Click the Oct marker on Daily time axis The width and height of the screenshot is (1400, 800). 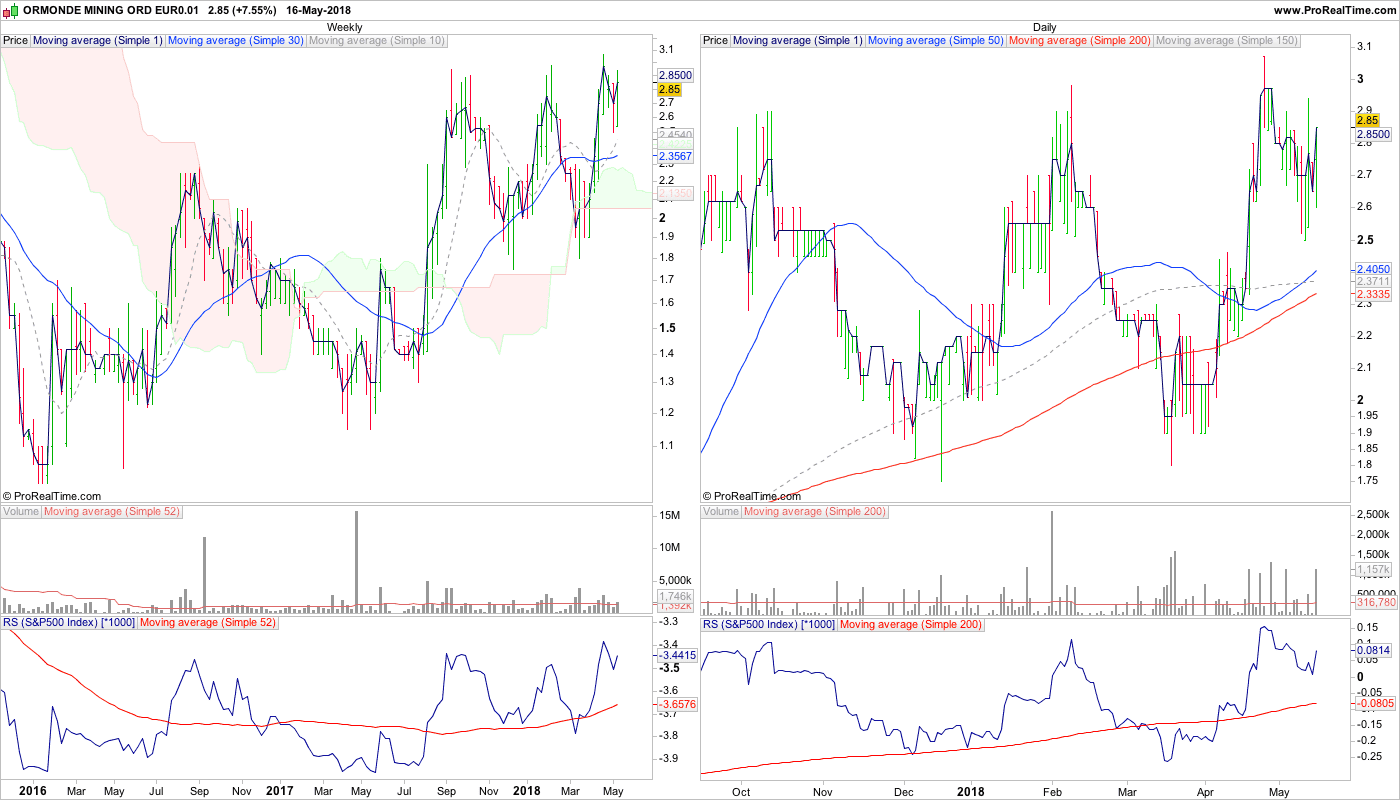click(x=741, y=790)
